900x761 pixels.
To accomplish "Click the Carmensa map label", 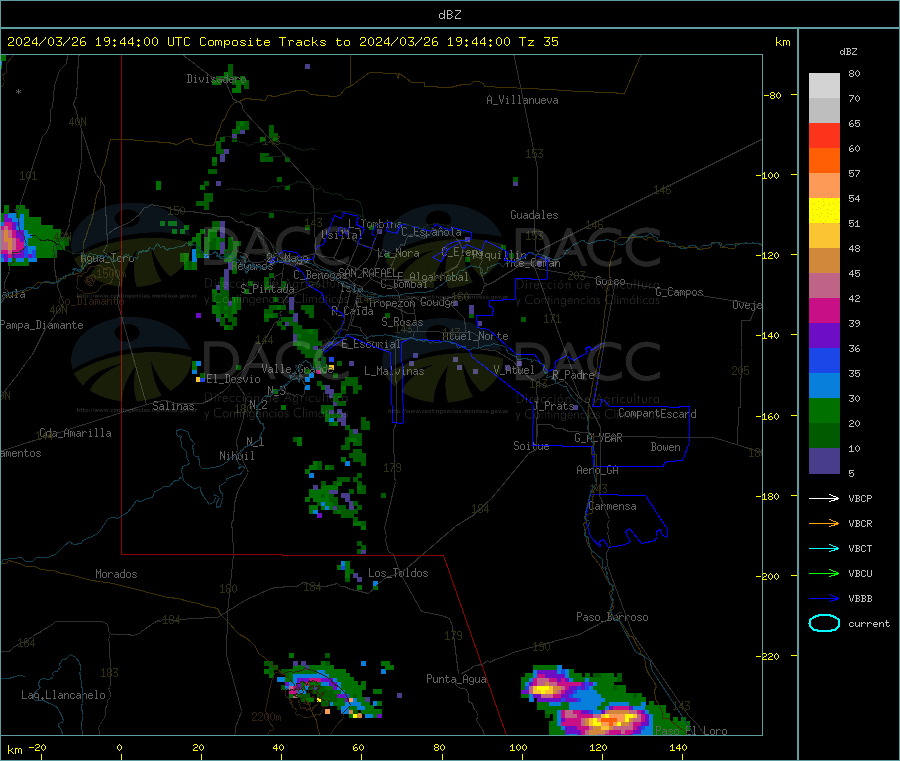I will tap(612, 506).
